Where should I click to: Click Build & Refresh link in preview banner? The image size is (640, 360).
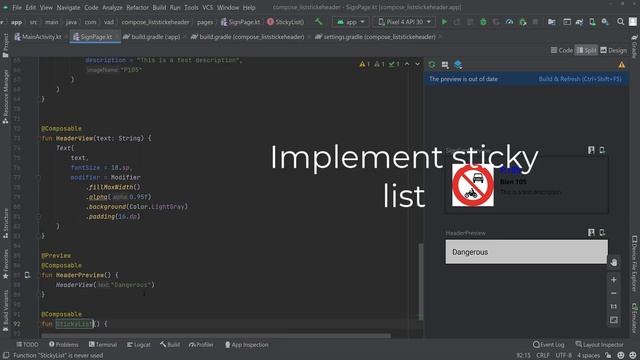coord(580,79)
